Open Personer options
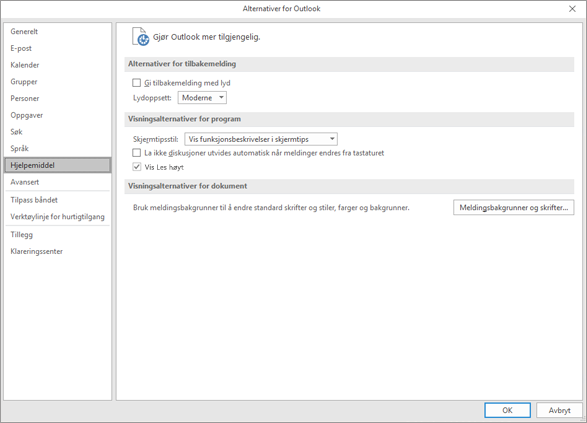Image resolution: width=587 pixels, height=423 pixels. click(x=58, y=98)
